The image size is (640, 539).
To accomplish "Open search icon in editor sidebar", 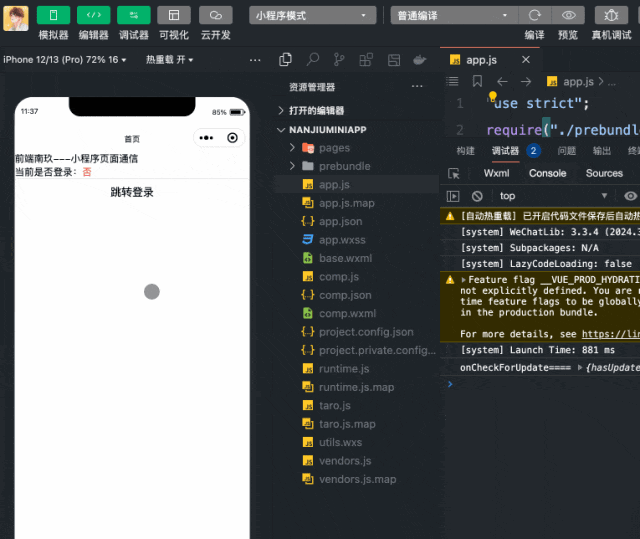I will click(313, 60).
